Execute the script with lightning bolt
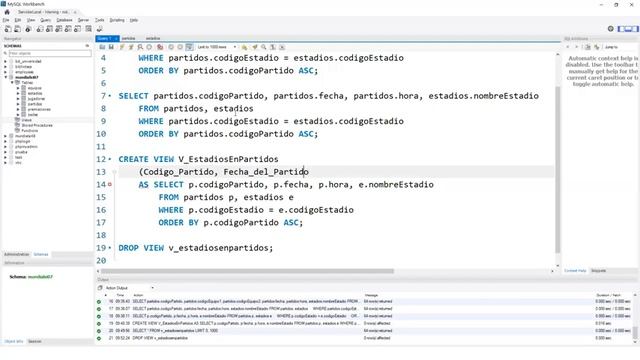This screenshot has height=360, width=640. pos(122,47)
